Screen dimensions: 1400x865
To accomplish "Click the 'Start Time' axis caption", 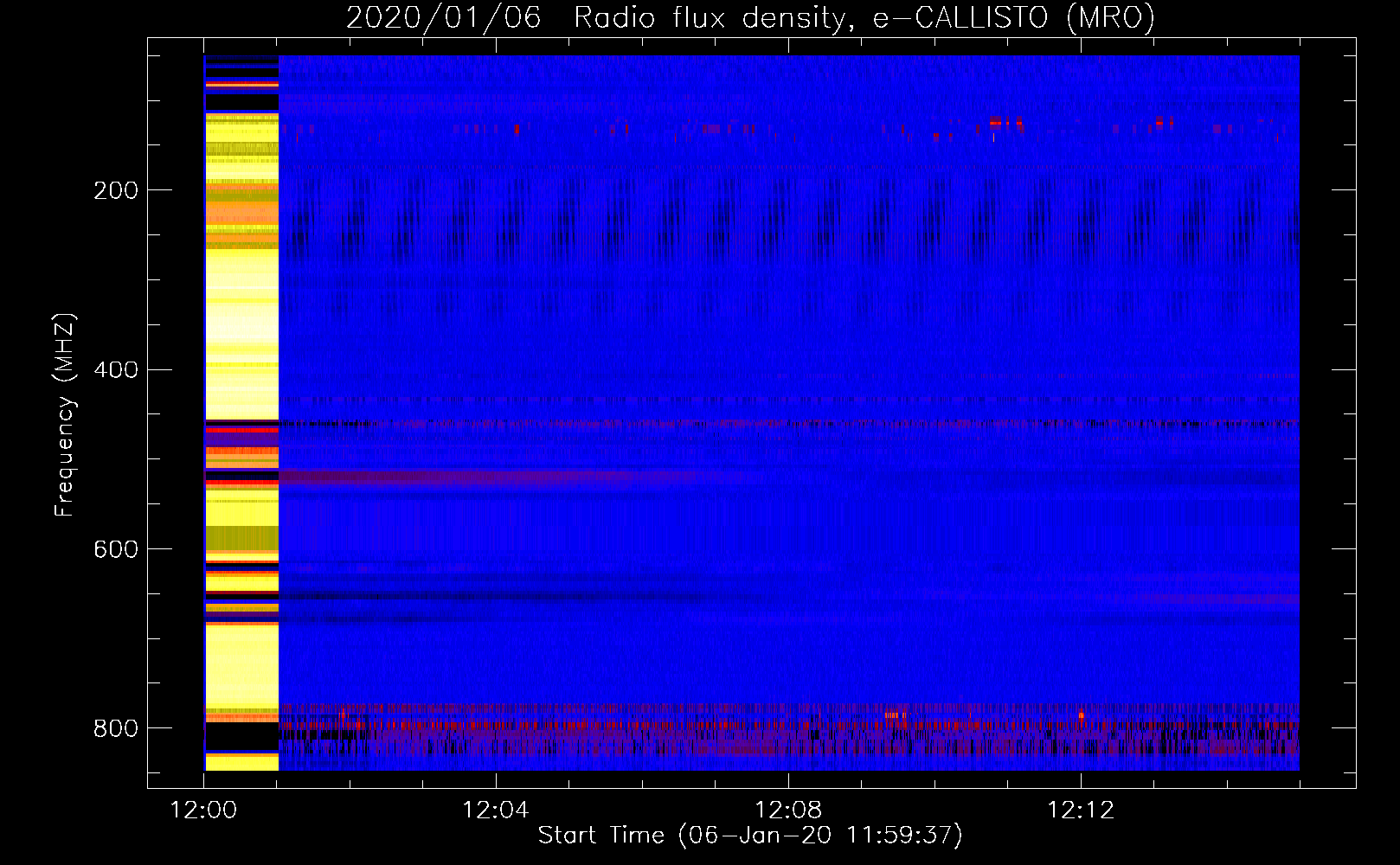I will point(750,835).
